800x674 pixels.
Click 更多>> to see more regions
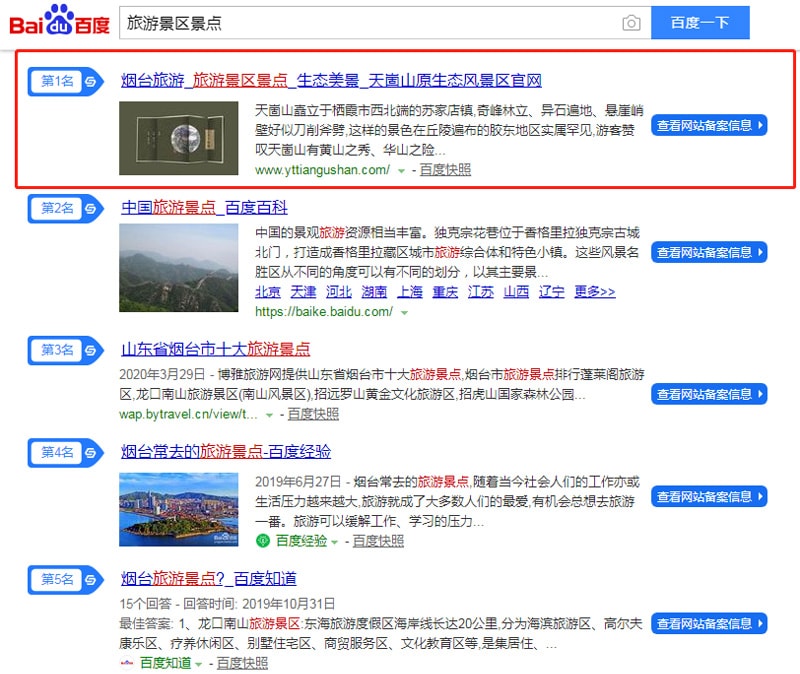click(x=594, y=292)
